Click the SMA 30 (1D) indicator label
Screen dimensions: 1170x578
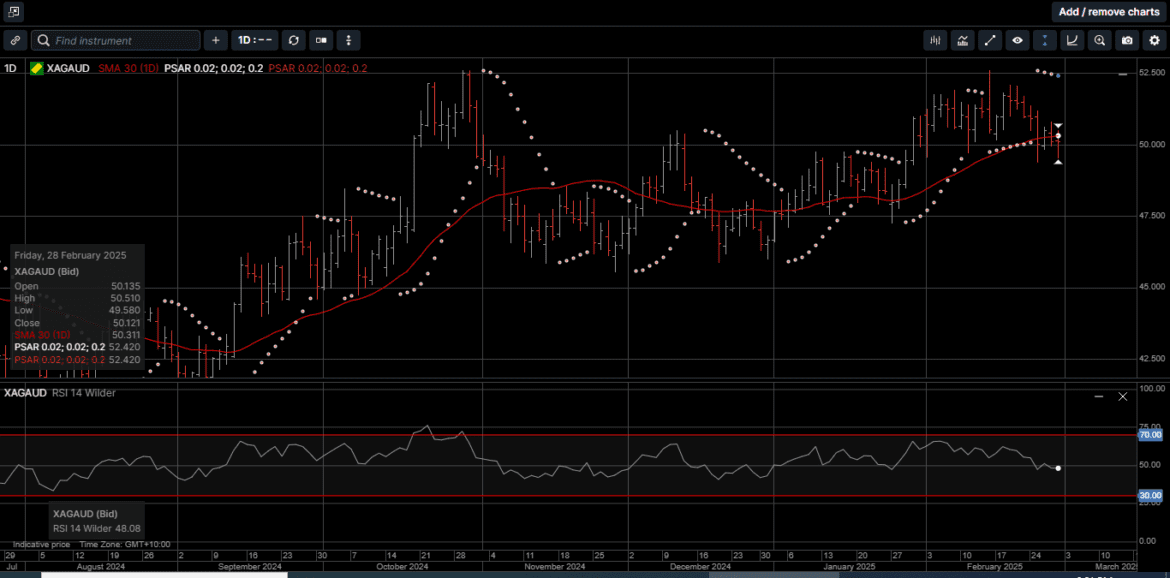128,68
